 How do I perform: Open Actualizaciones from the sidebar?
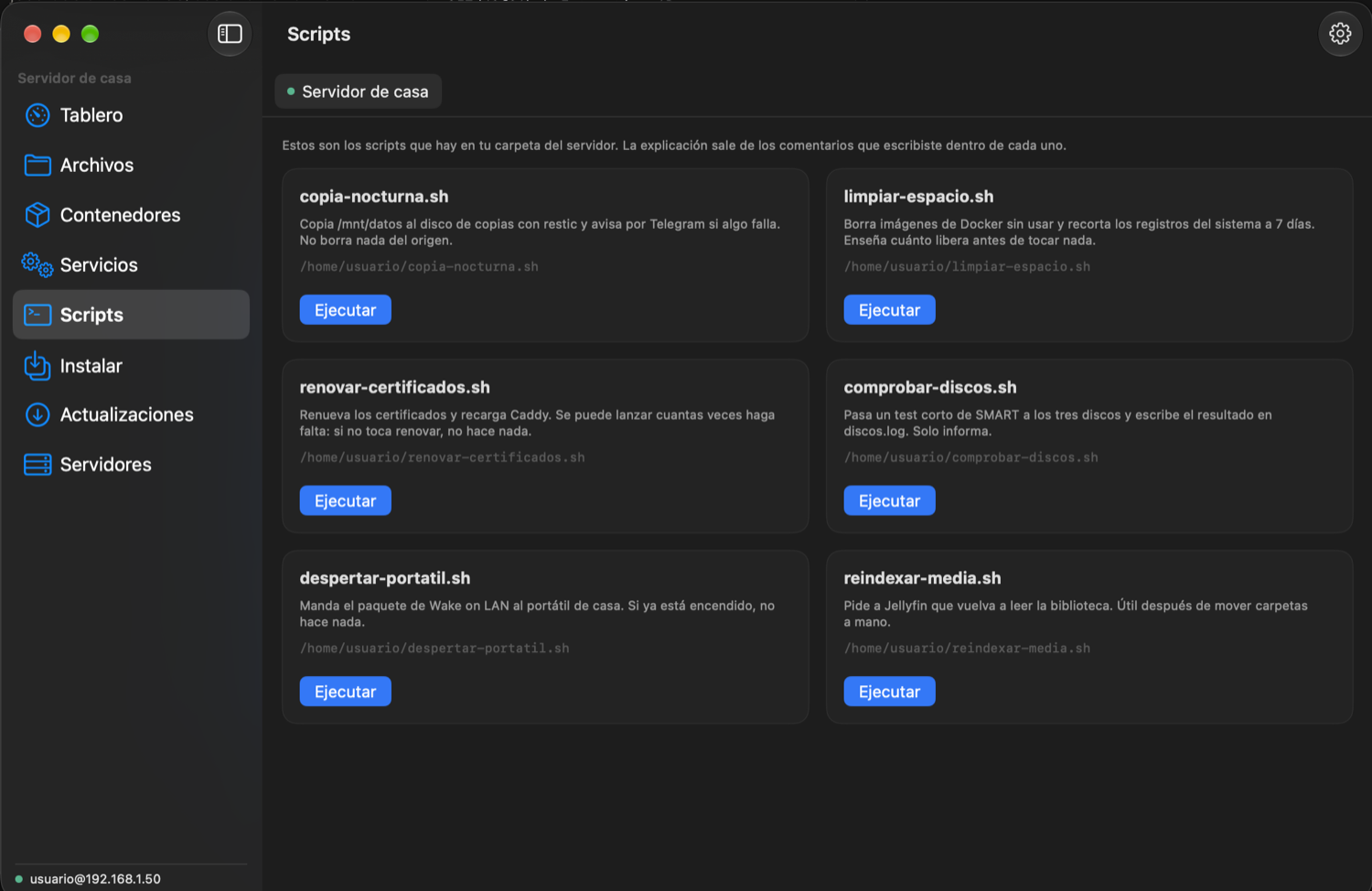click(x=131, y=414)
